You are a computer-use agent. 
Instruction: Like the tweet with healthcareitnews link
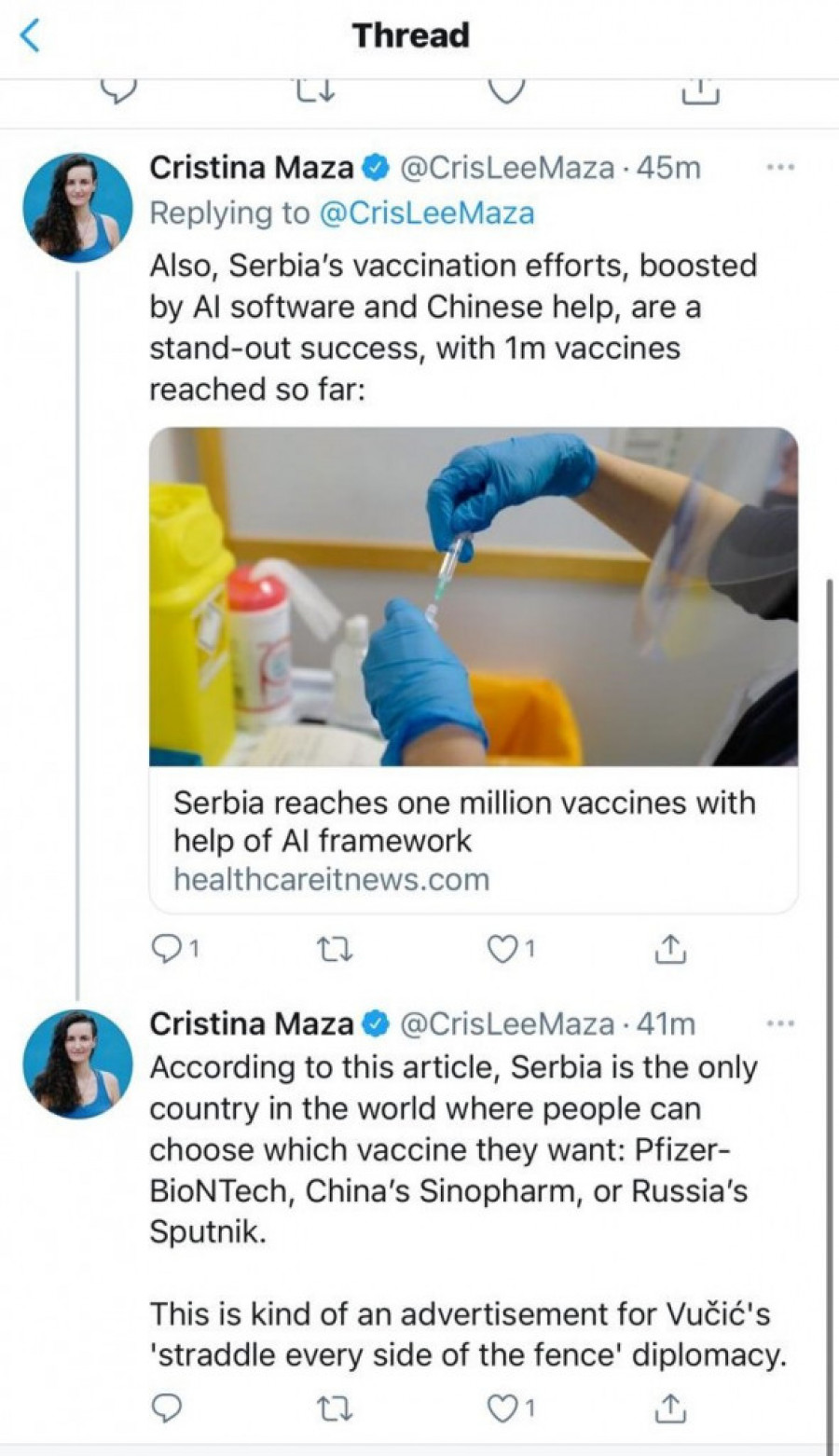(x=504, y=949)
